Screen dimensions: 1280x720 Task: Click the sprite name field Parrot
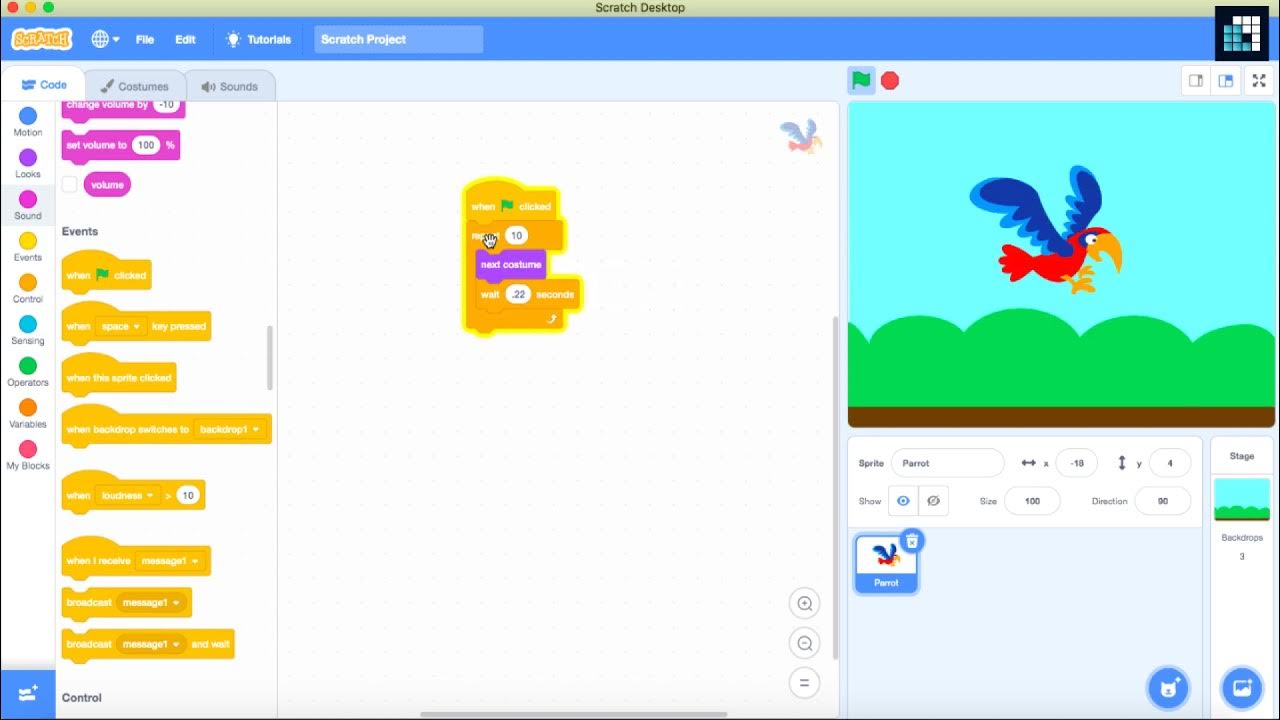click(947, 463)
